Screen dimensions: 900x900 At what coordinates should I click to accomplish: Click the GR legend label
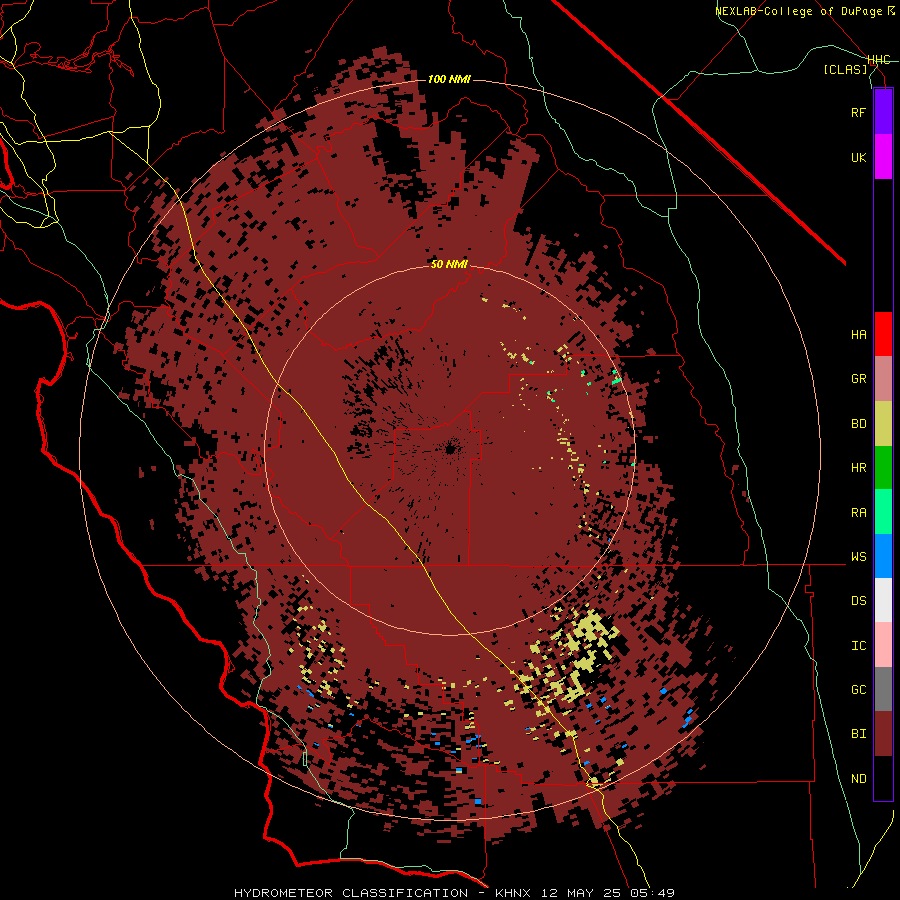pyautogui.click(x=858, y=379)
